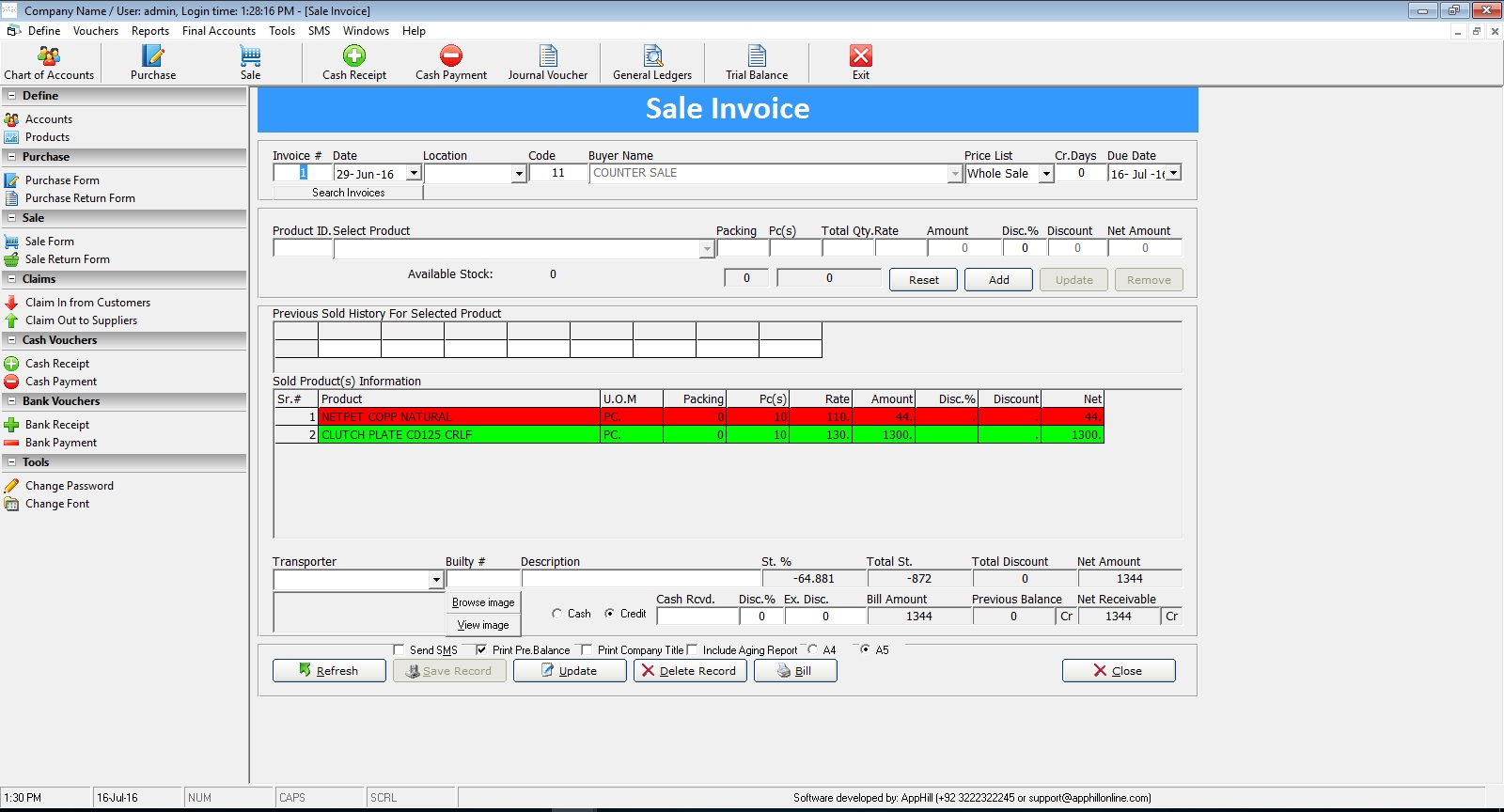Select the red NETPET COPP NATURAL row
Screen dimensions: 1504x812
459,416
